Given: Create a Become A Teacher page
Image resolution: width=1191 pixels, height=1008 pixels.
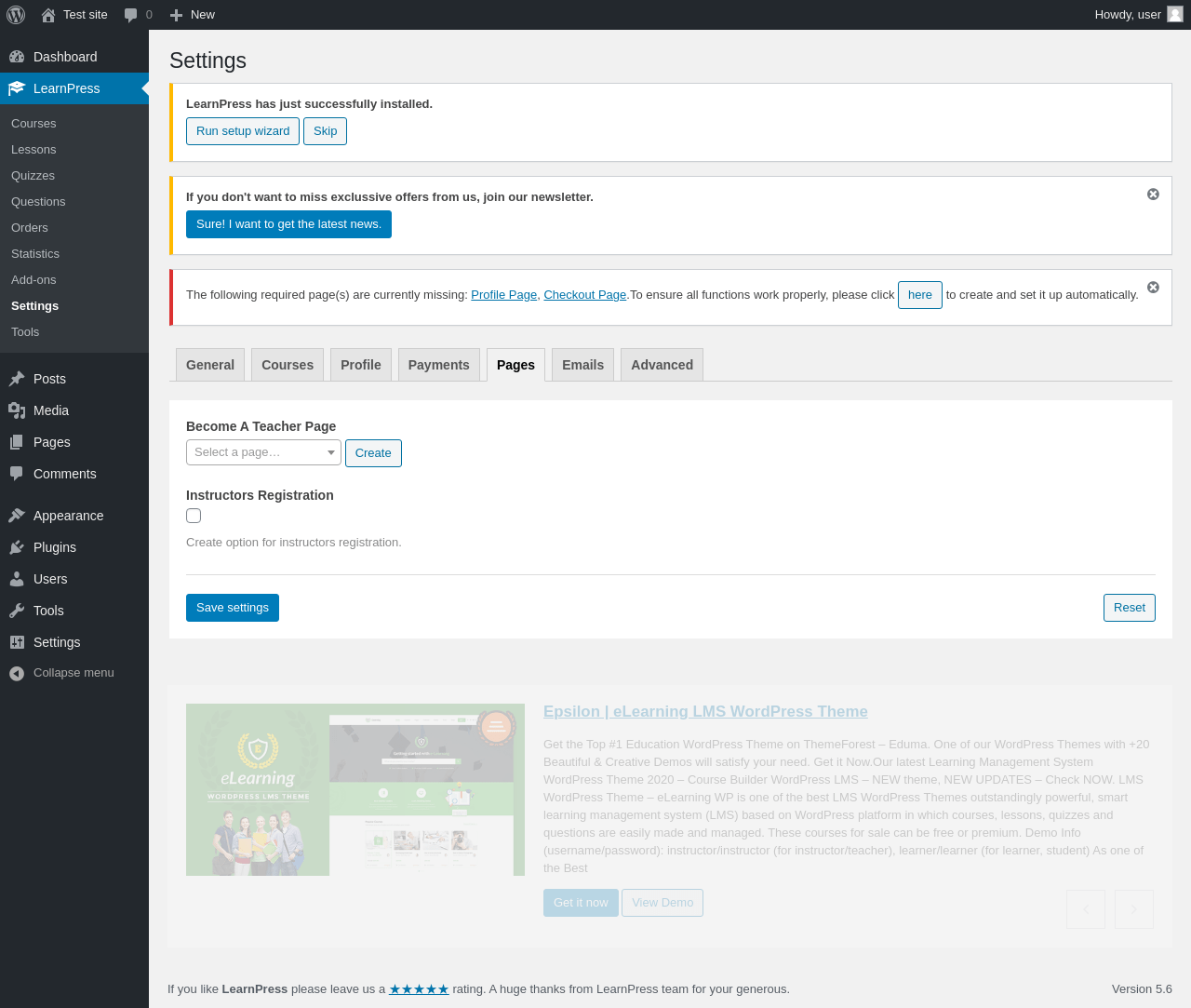Looking at the screenshot, I should [373, 453].
